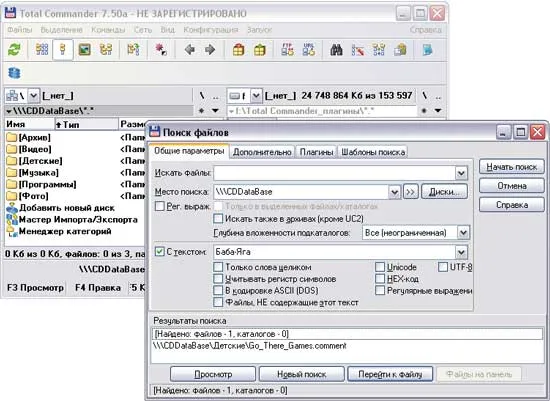
Task: Tick 'Только слова целиком' checkbox
Action: 218,267
